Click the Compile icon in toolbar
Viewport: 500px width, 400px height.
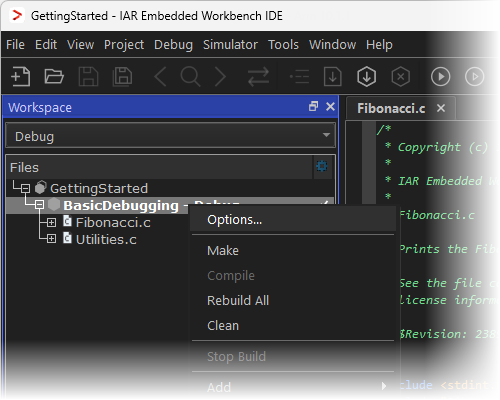(x=333, y=76)
